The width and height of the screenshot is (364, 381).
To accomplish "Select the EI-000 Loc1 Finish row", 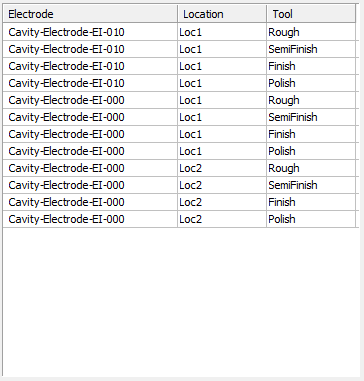I will 179,134.
